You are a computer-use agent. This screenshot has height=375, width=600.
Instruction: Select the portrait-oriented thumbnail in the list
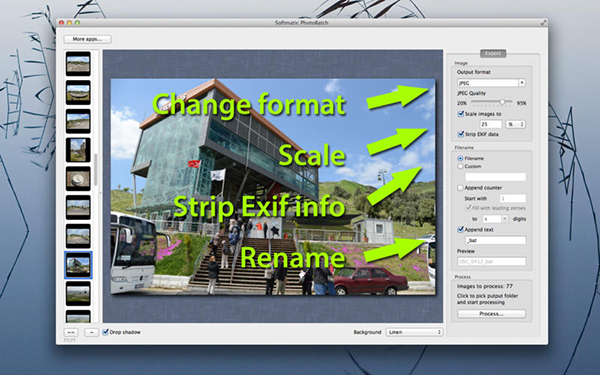pyautogui.click(x=78, y=150)
